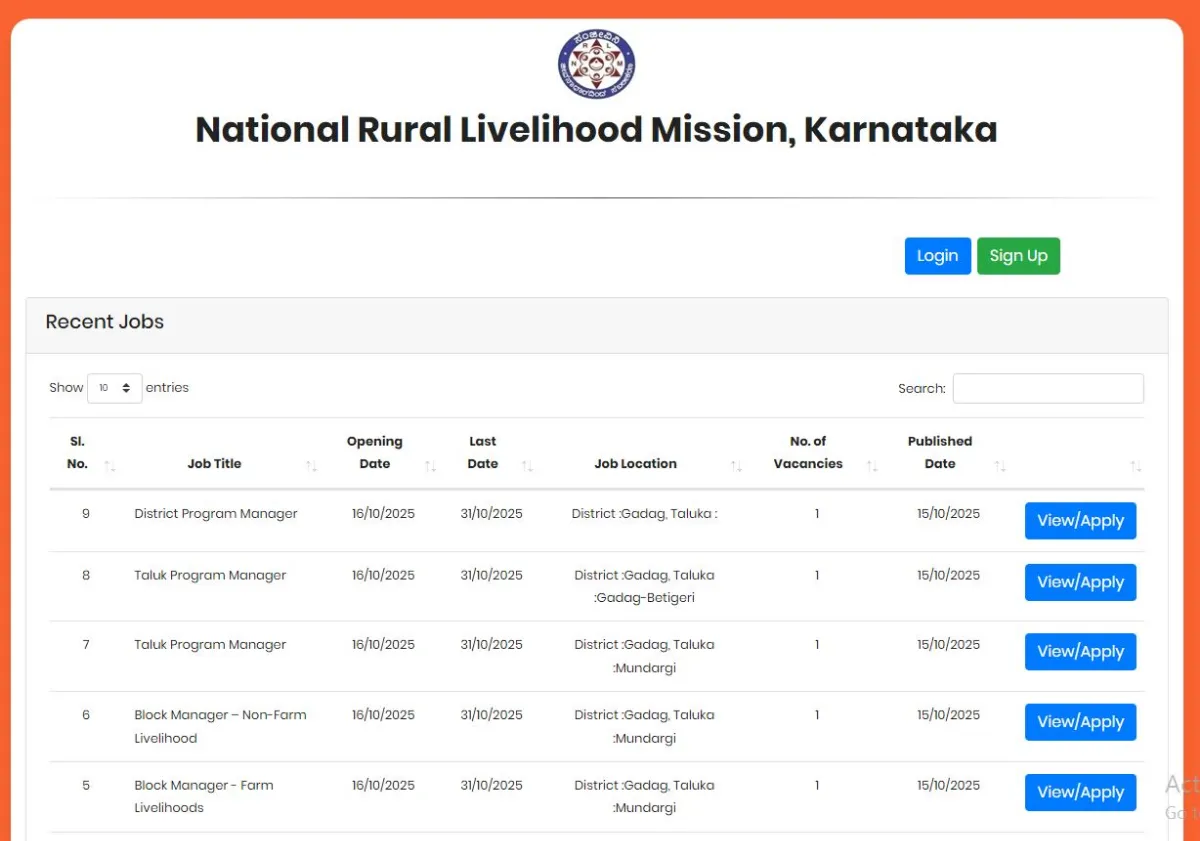This screenshot has height=841, width=1200.
Task: Click the NRLM Karnataka logo emblem
Action: pyautogui.click(x=596, y=65)
